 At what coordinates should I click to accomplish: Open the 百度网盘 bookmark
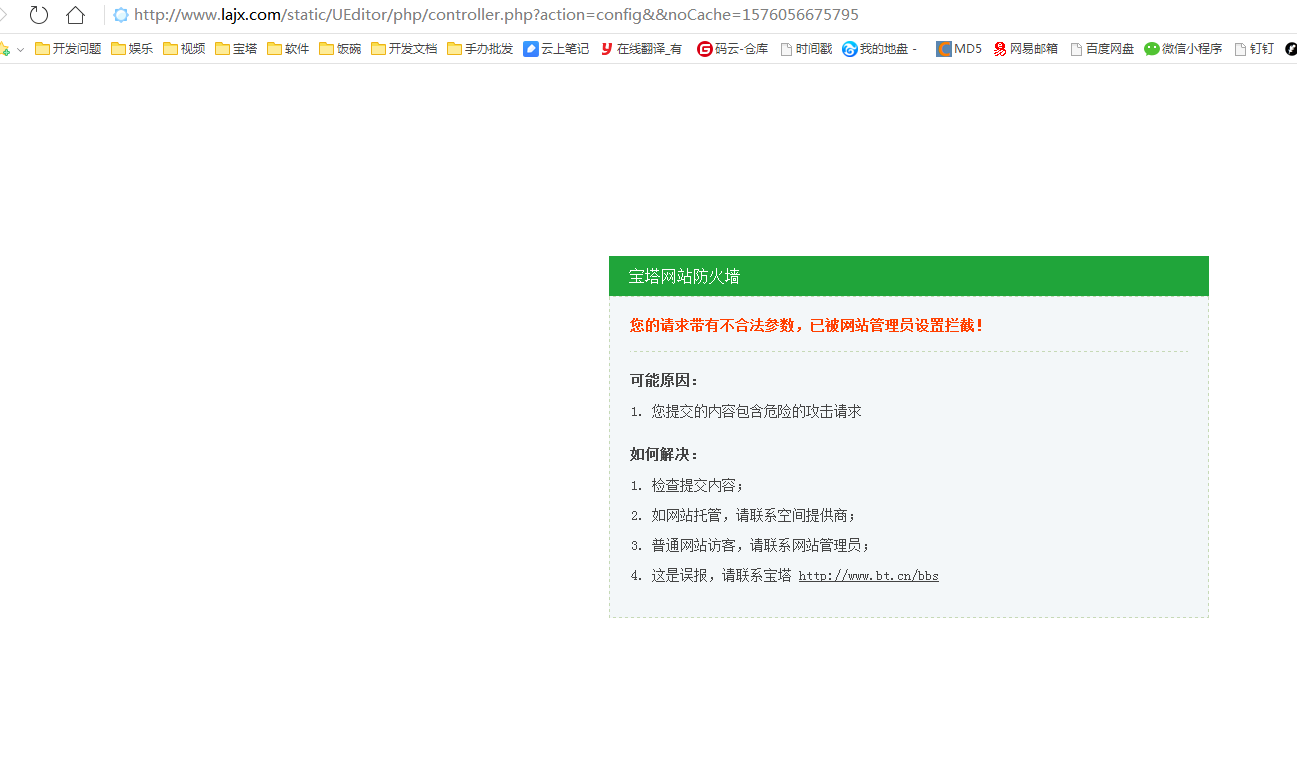coord(1102,48)
